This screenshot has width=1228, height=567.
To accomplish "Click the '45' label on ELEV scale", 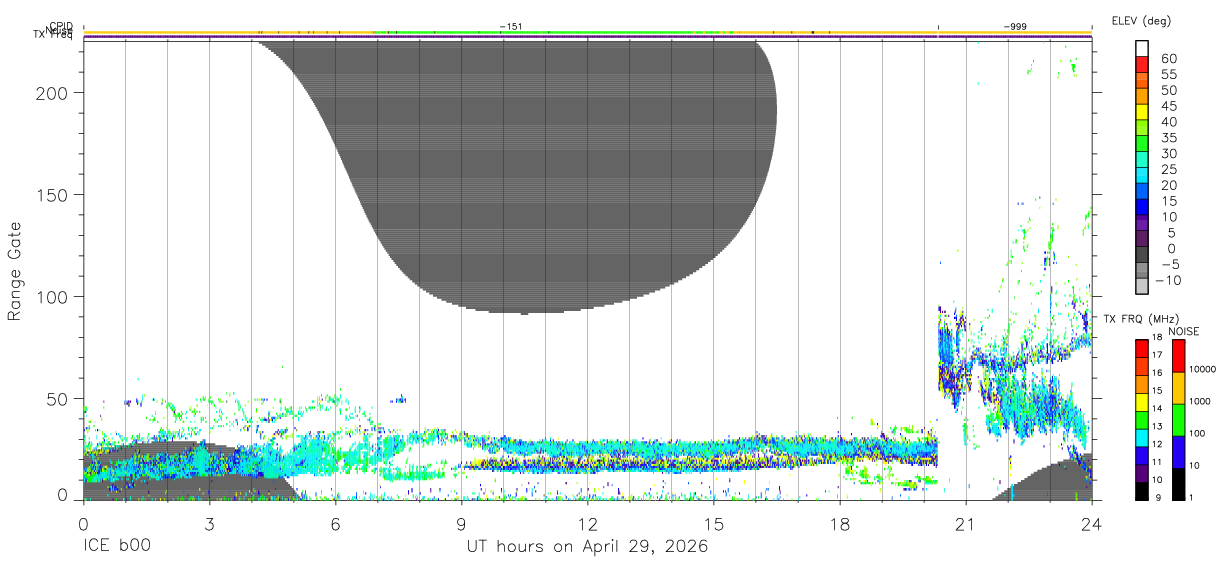I will (1171, 106).
